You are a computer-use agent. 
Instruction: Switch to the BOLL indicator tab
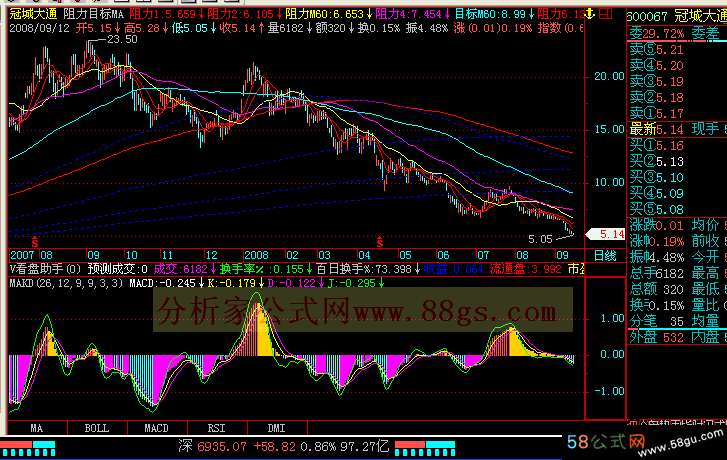click(x=97, y=428)
